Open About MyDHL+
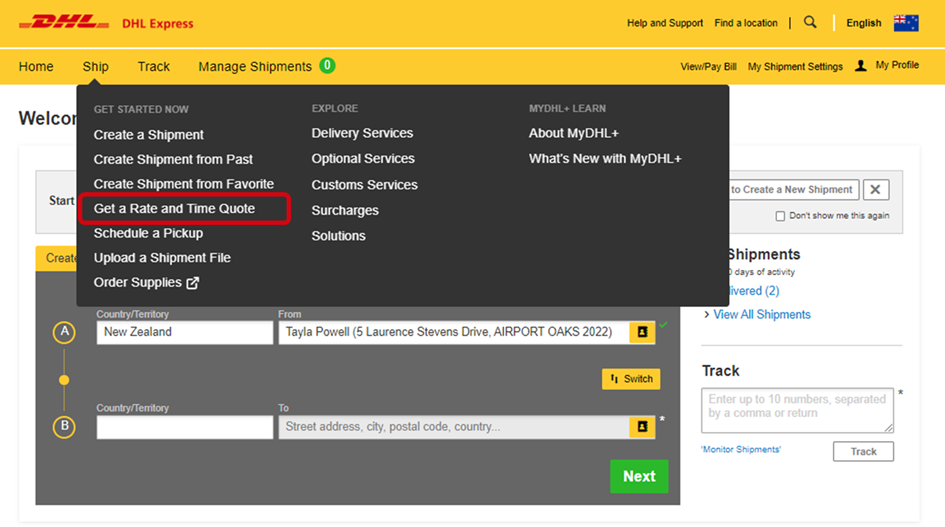 click(x=574, y=133)
